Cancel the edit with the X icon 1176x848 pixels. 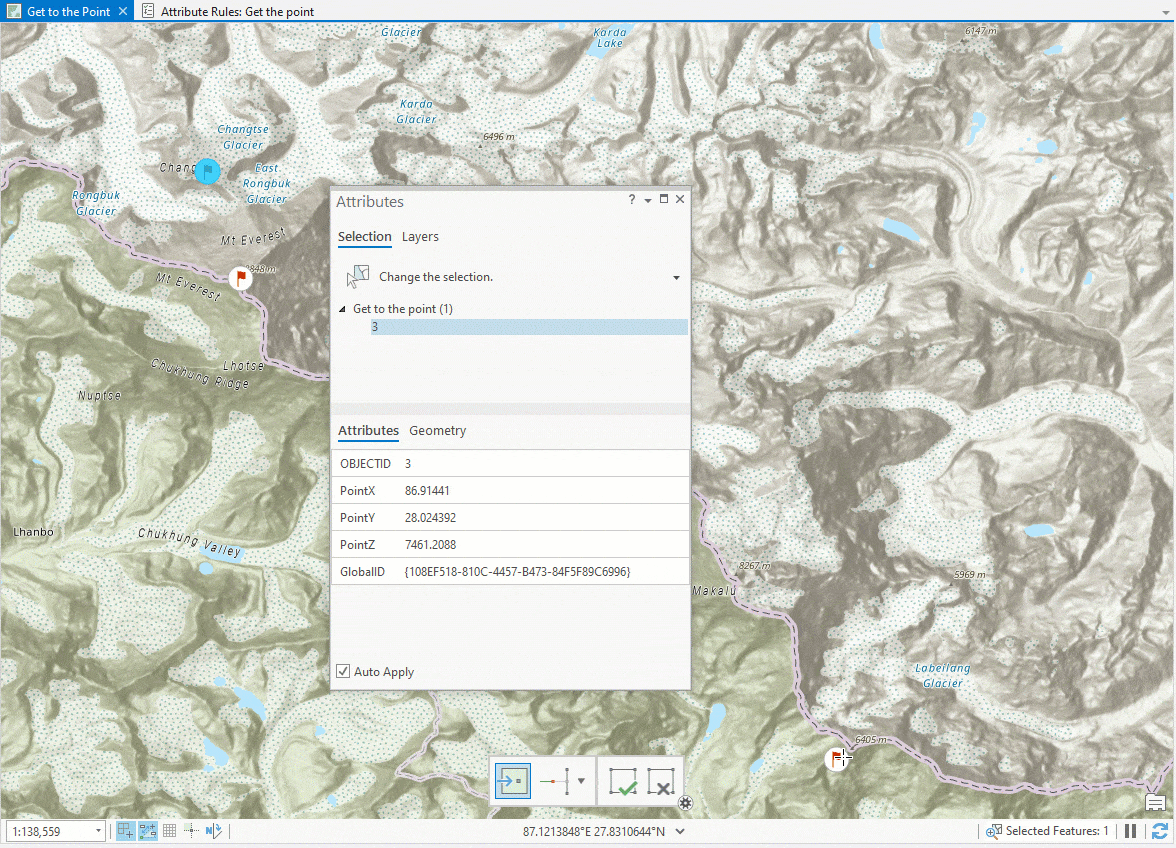(661, 781)
